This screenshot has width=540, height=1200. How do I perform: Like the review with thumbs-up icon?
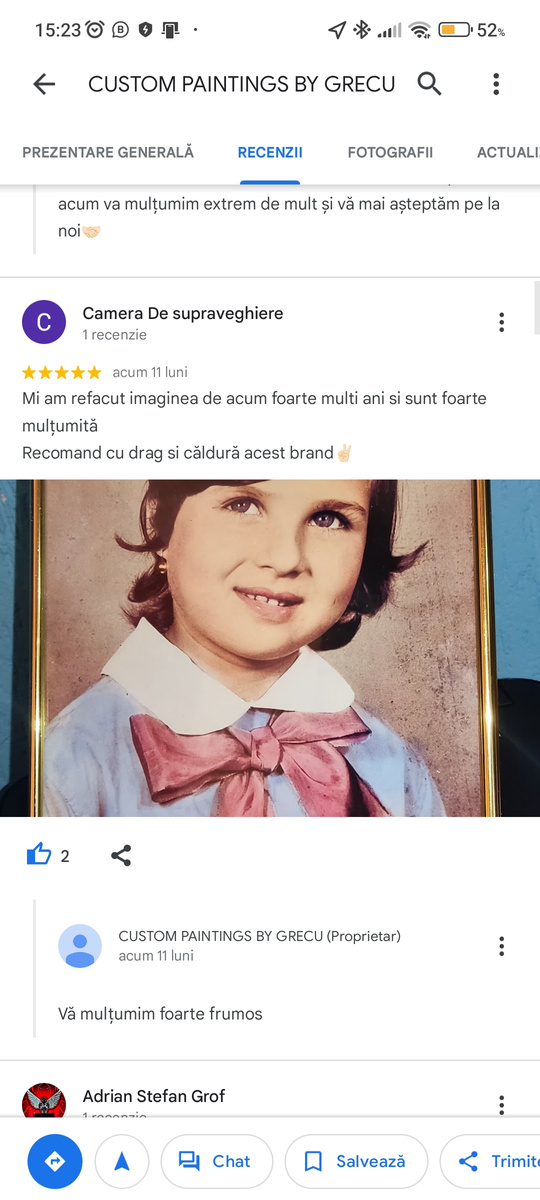point(39,855)
